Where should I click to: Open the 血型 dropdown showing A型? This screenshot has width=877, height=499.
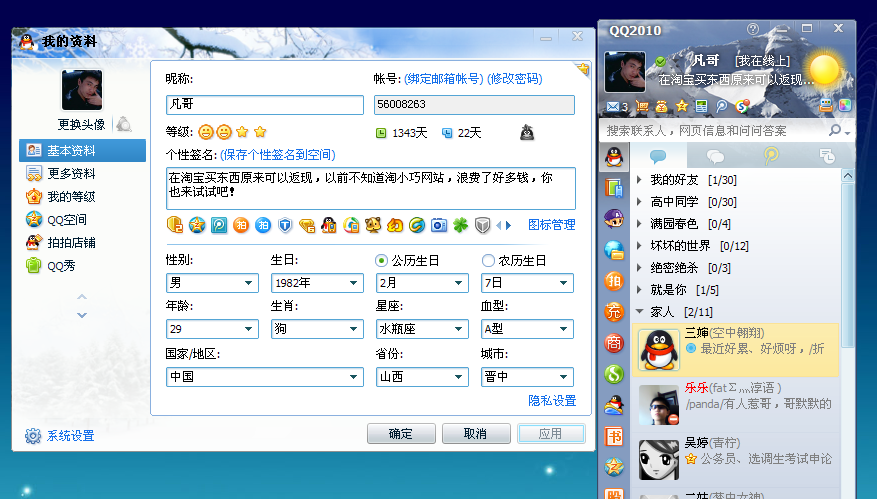[527, 329]
